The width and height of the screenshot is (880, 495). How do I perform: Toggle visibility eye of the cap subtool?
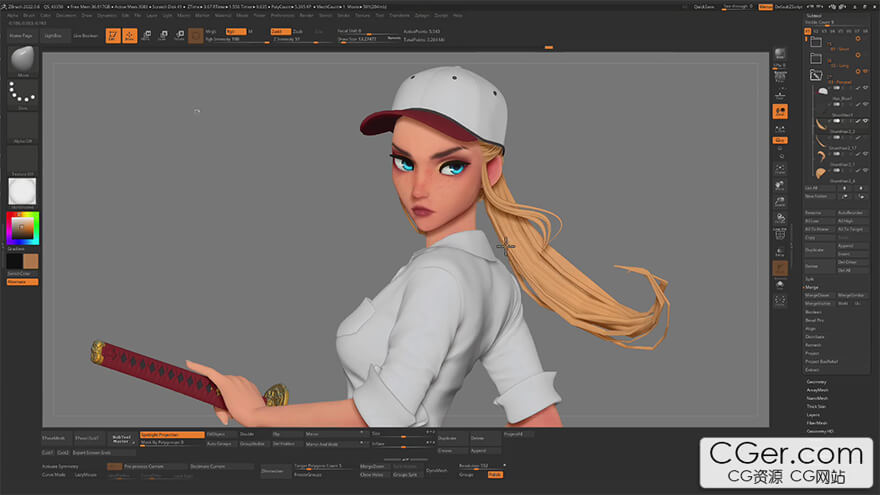(x=865, y=88)
